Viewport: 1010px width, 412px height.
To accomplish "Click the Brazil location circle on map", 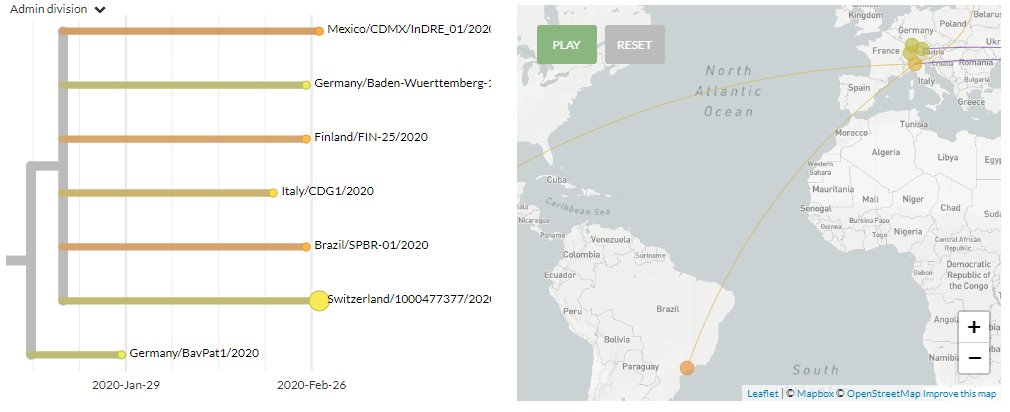I will tap(687, 368).
